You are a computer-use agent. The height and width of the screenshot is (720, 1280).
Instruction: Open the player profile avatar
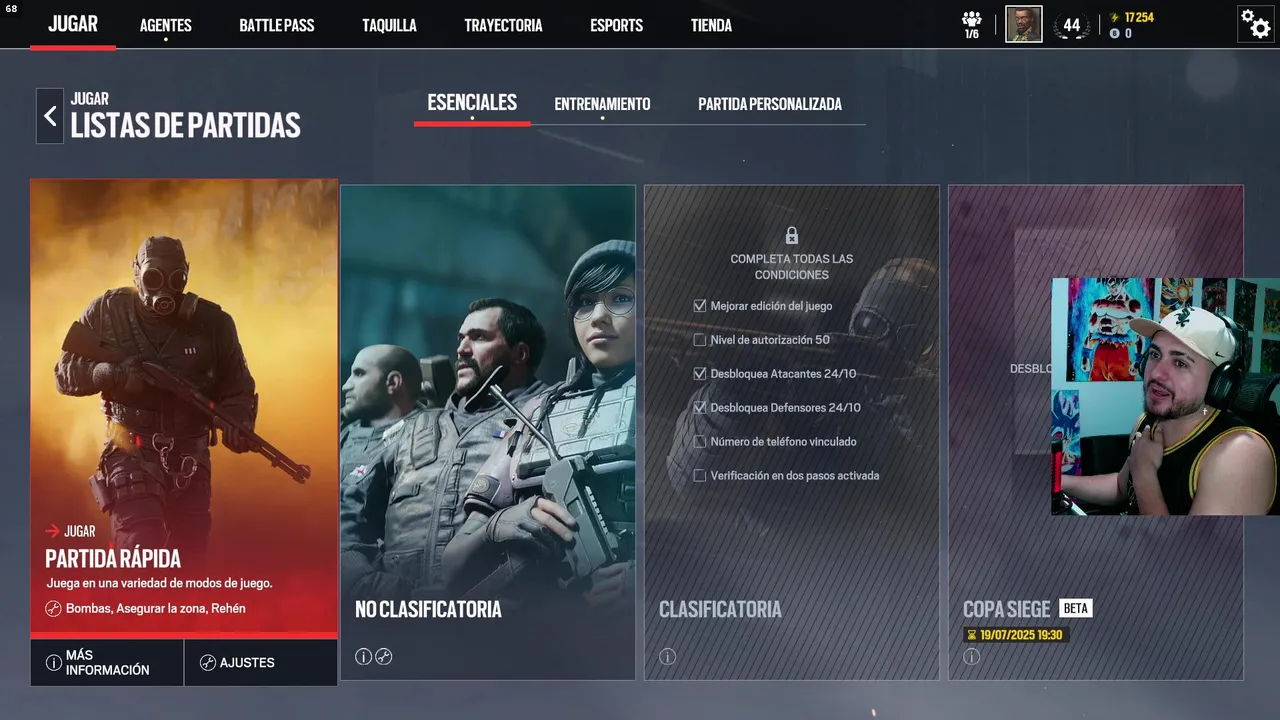[x=1024, y=24]
